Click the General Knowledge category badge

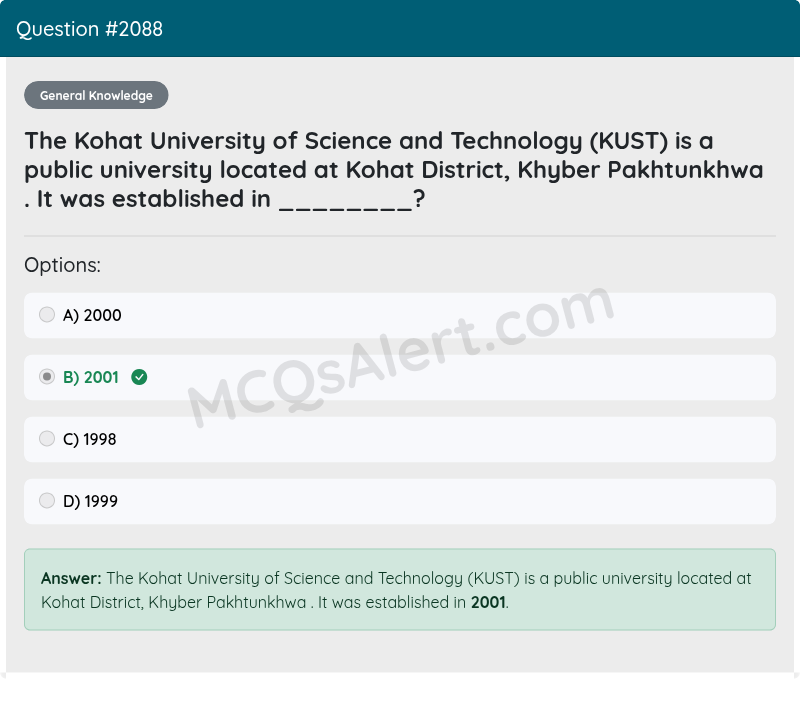coord(96,95)
